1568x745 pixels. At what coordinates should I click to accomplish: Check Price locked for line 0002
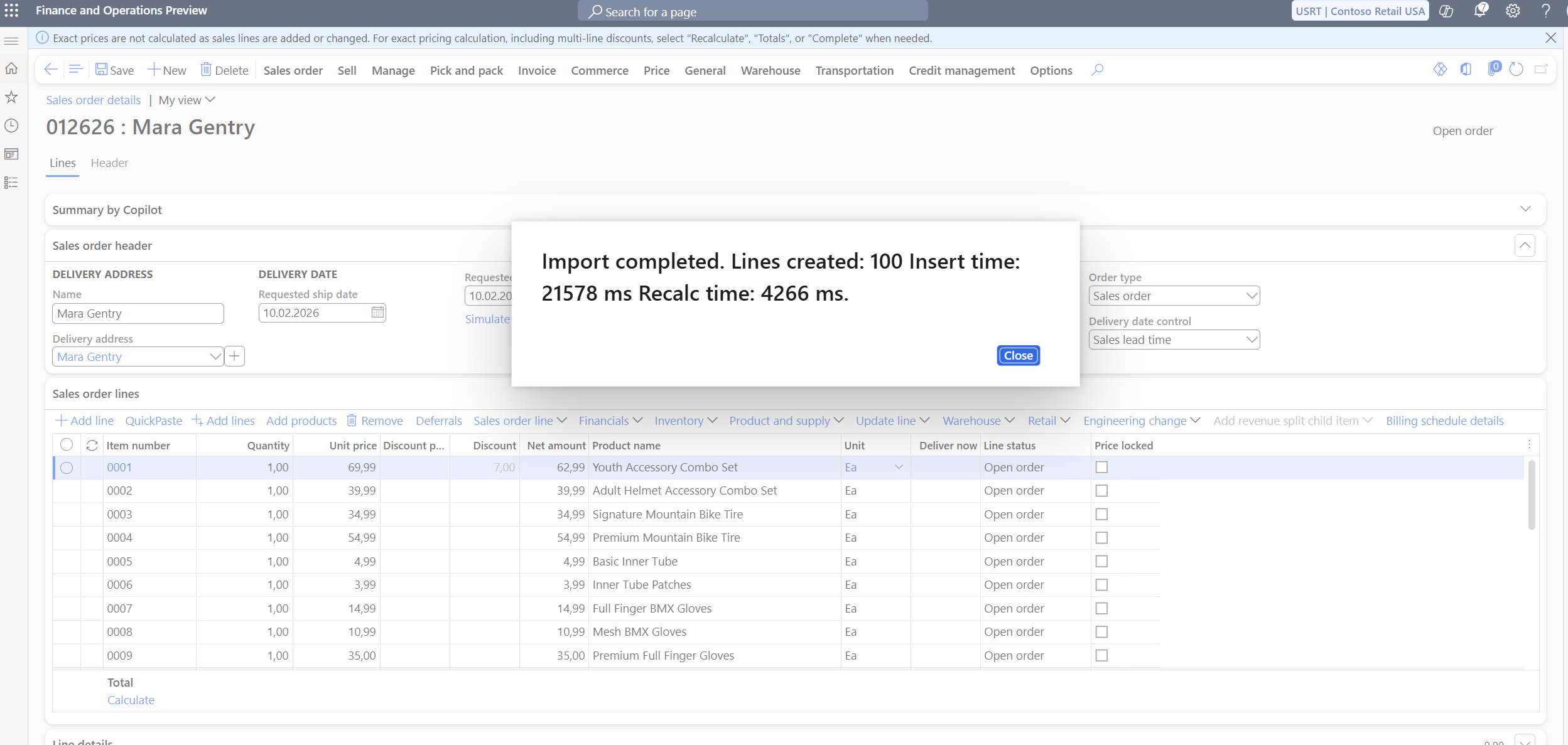[x=1101, y=491]
